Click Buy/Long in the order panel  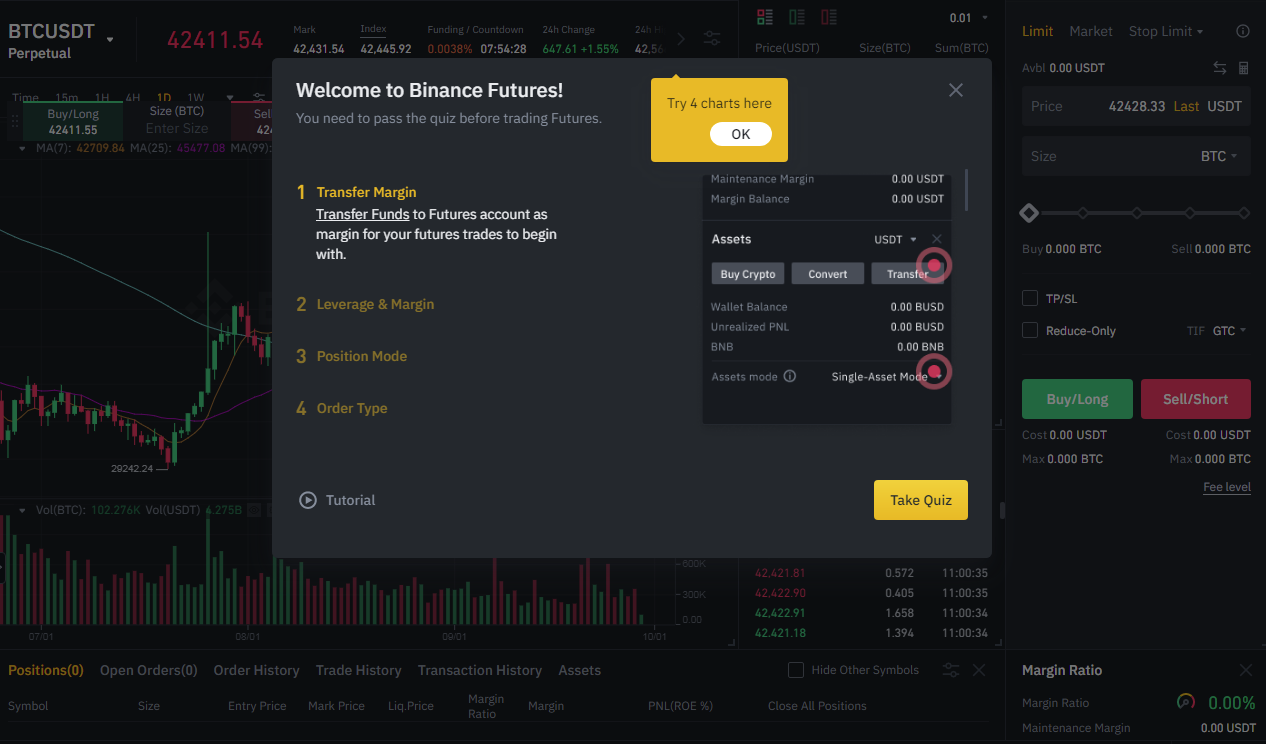1077,399
